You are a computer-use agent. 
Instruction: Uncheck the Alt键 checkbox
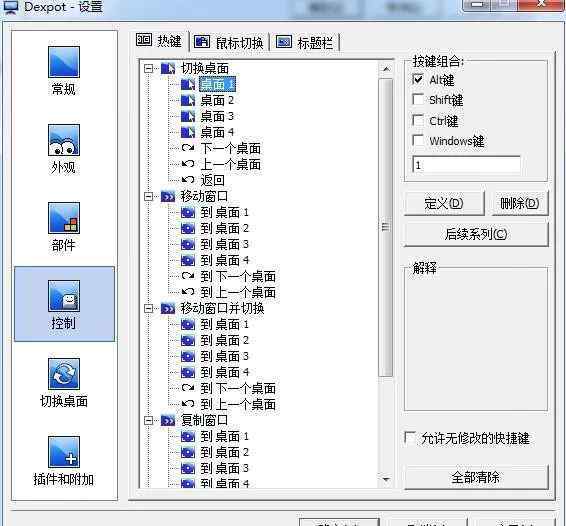pyautogui.click(x=418, y=79)
